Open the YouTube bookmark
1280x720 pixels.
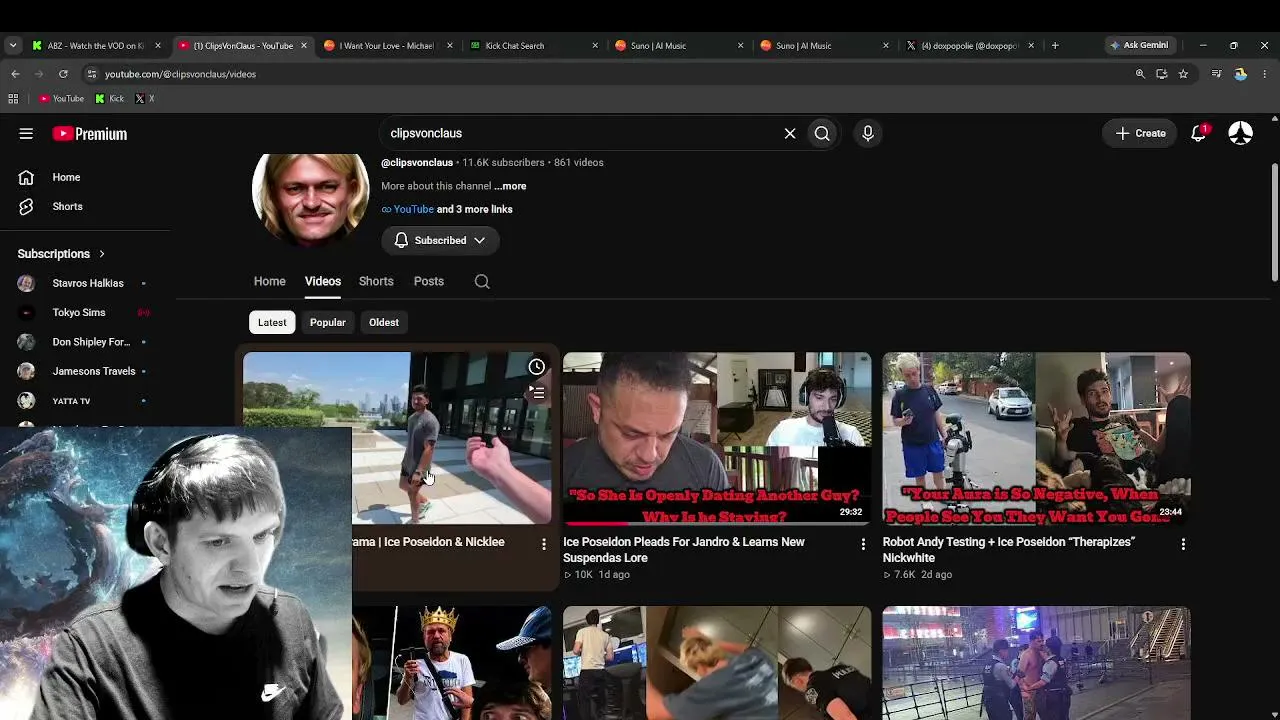click(61, 99)
